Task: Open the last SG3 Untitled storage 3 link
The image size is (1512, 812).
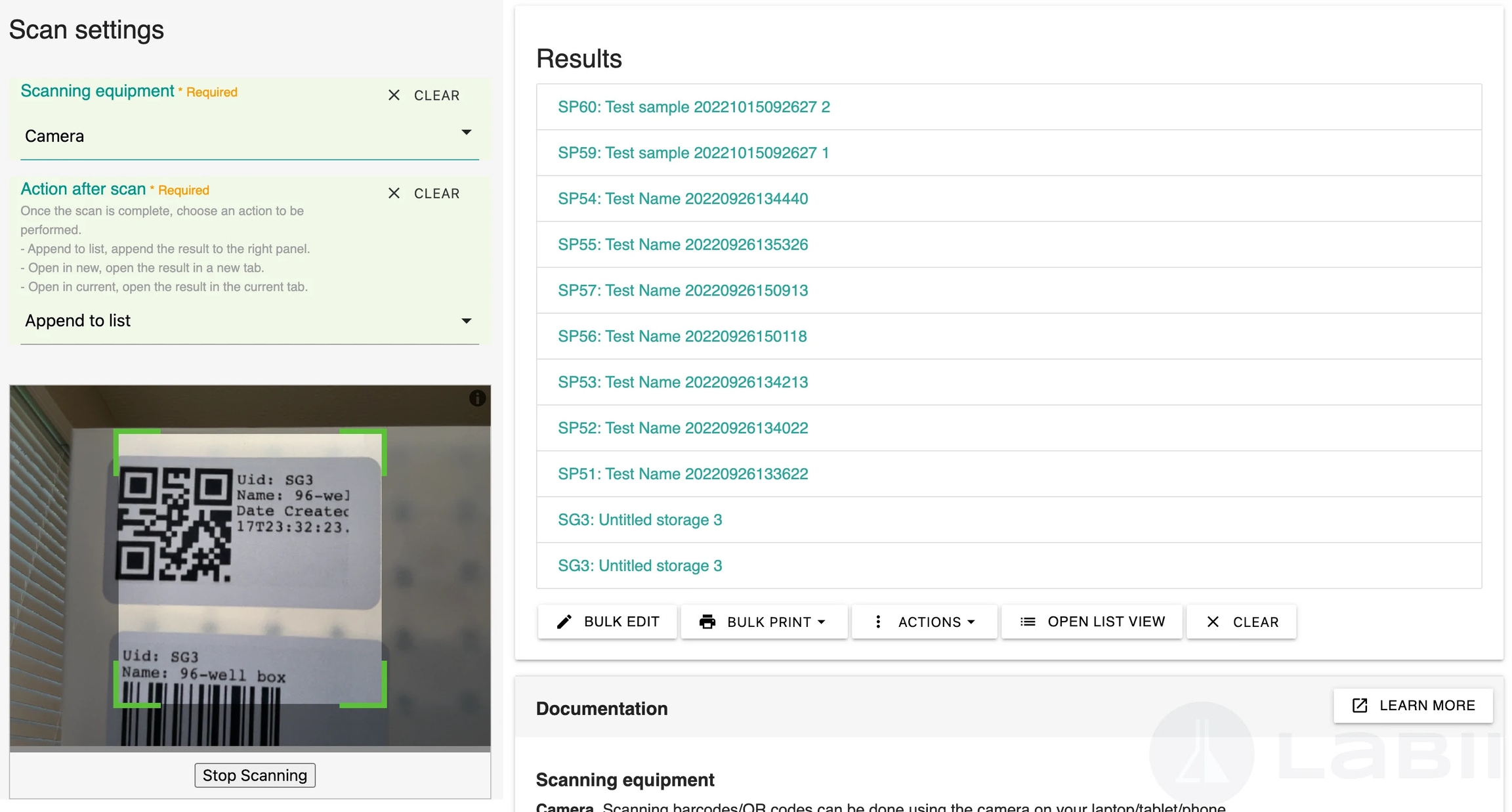Action: point(640,566)
